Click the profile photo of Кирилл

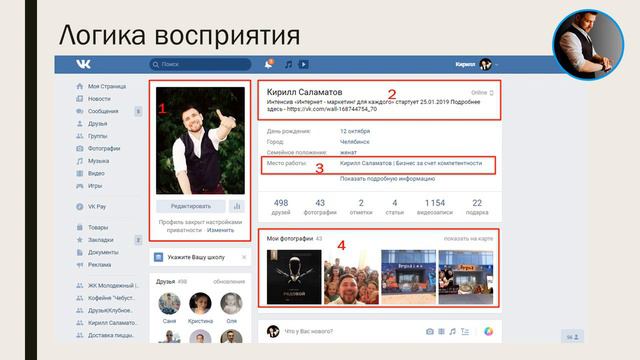pyautogui.click(x=200, y=140)
